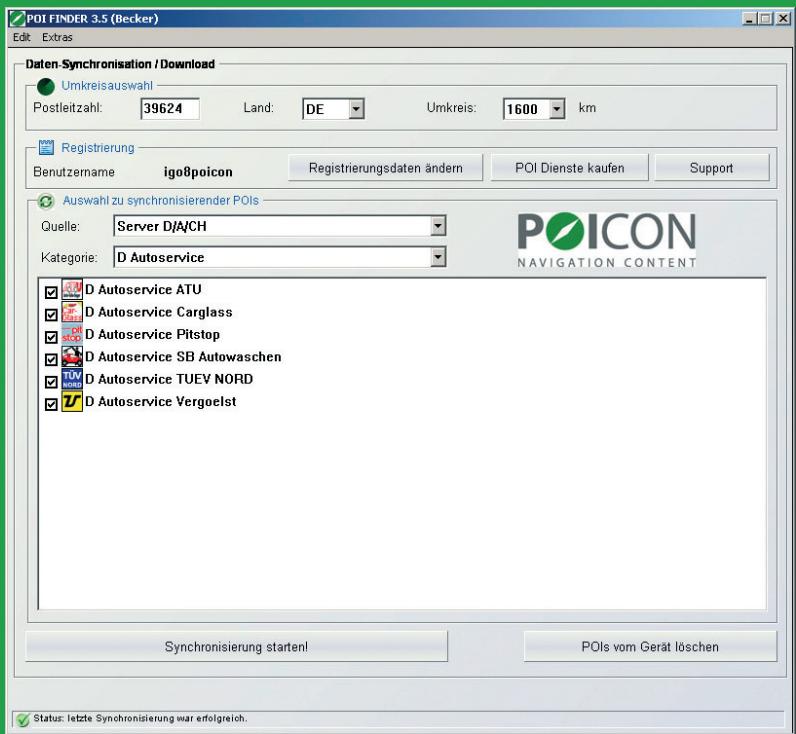Close the POI Finder window
Image resolution: width=796 pixels, height=734 pixels.
[783, 19]
